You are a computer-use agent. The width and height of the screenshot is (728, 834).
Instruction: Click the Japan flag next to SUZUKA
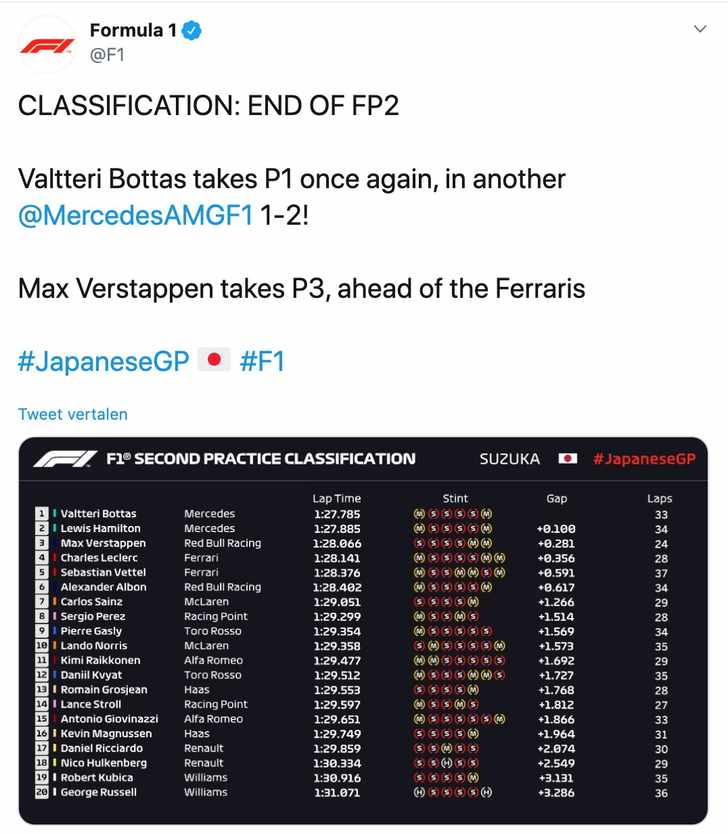pos(567,458)
